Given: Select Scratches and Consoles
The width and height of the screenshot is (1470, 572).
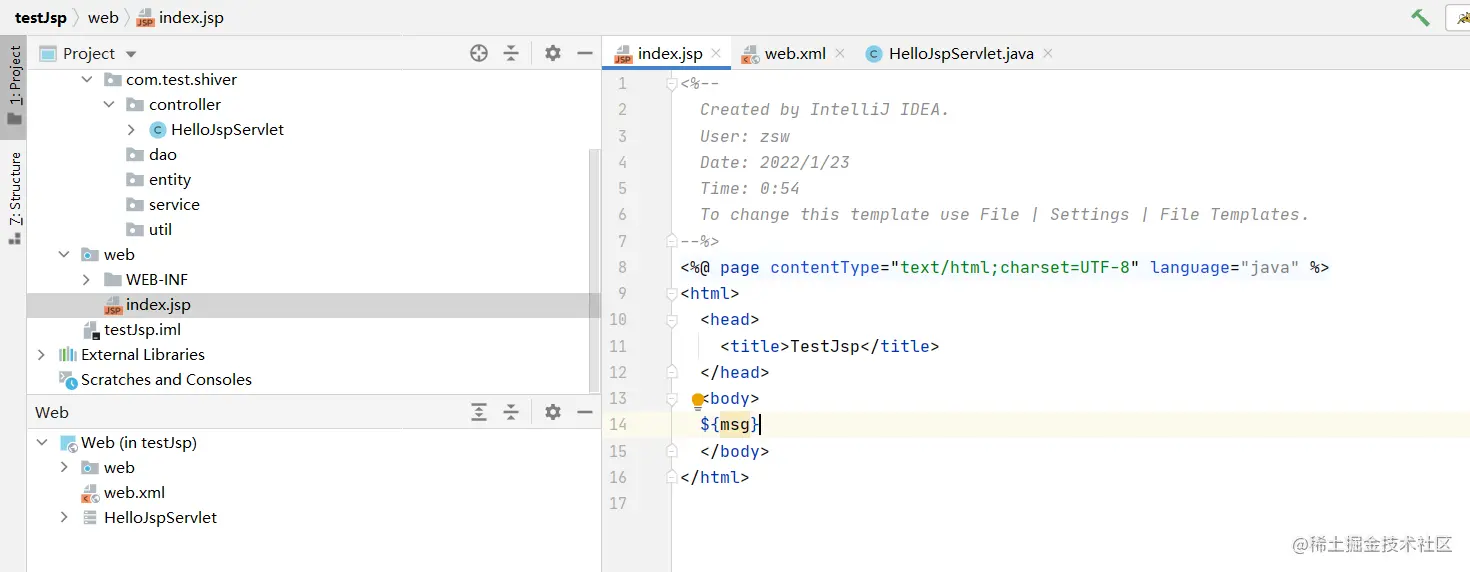Looking at the screenshot, I should coord(166,379).
